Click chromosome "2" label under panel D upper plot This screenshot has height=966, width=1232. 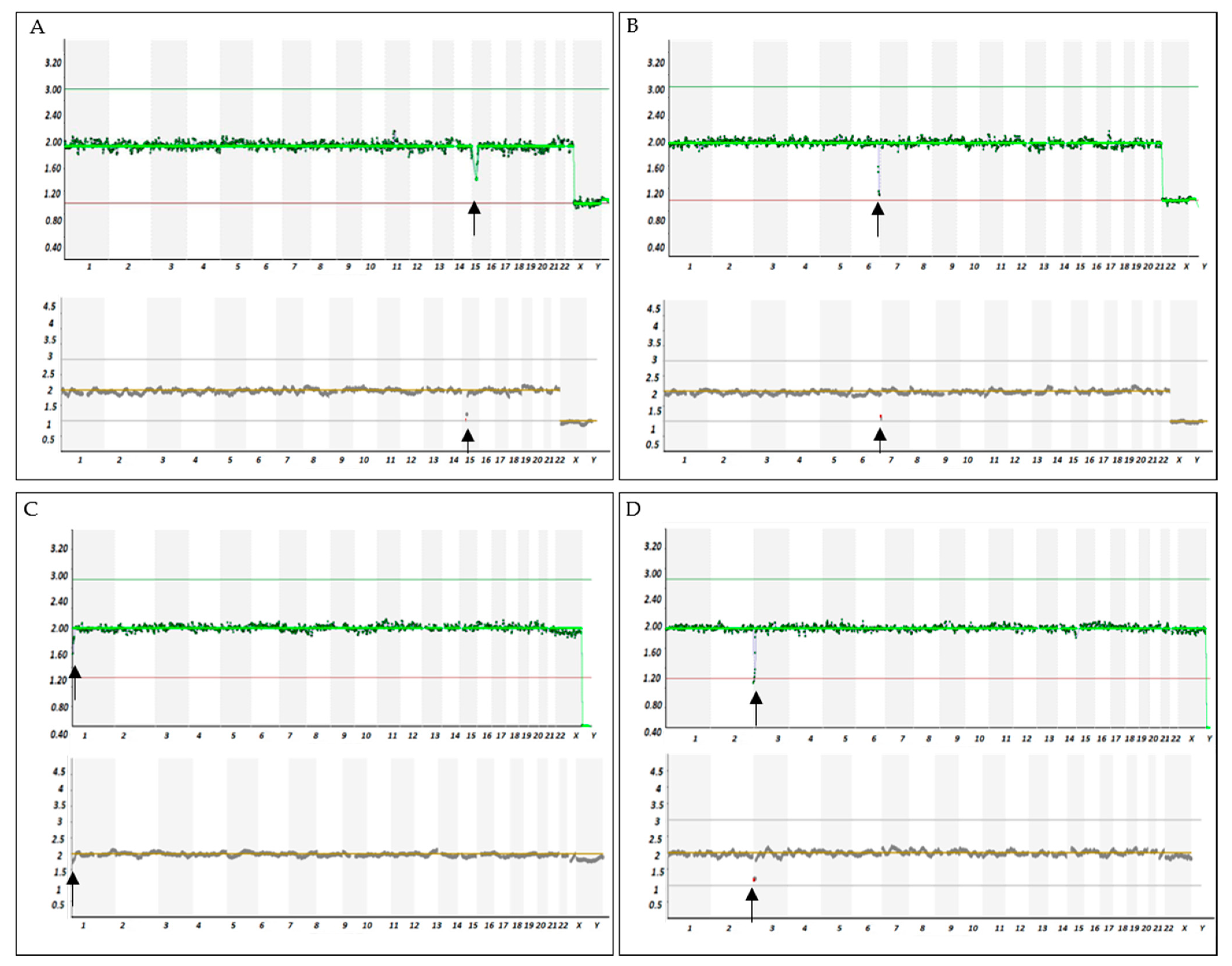(734, 739)
